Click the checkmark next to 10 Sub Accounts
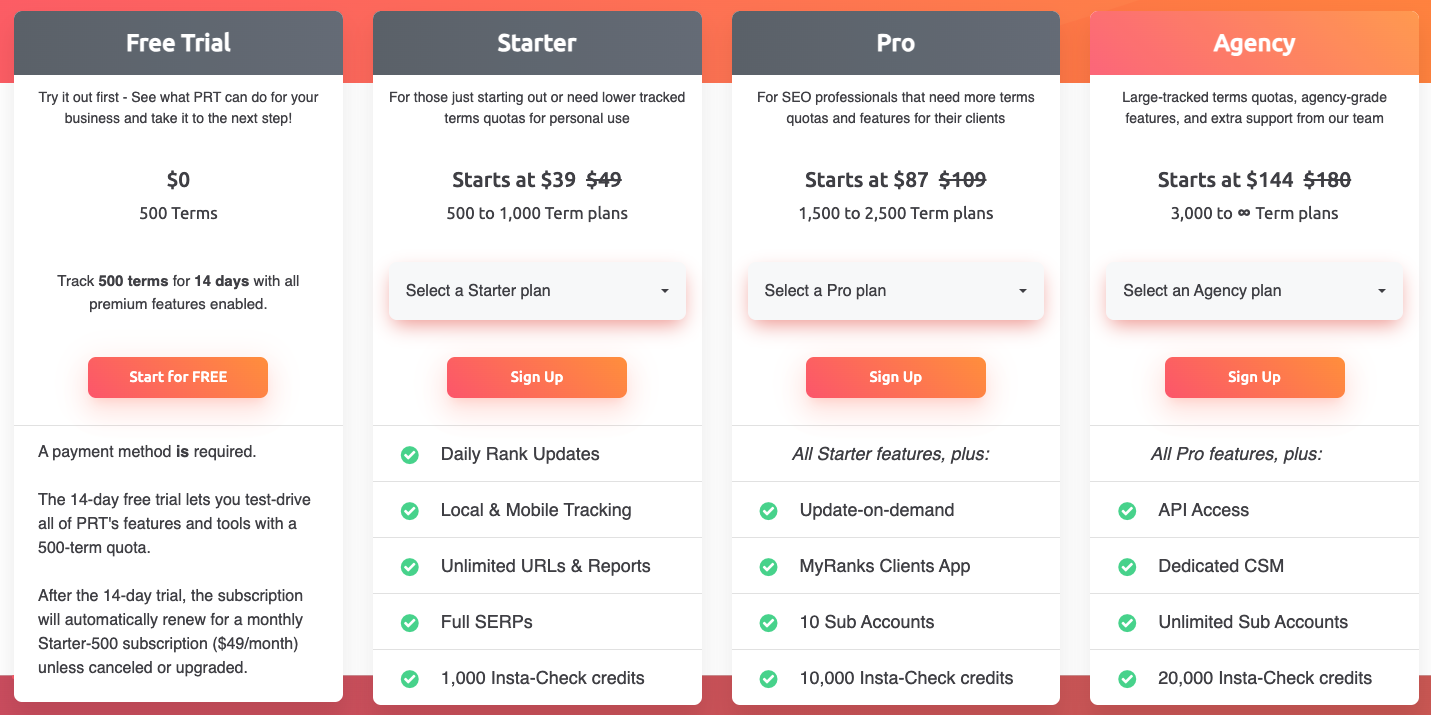Viewport: 1431px width, 715px height. tap(769, 623)
